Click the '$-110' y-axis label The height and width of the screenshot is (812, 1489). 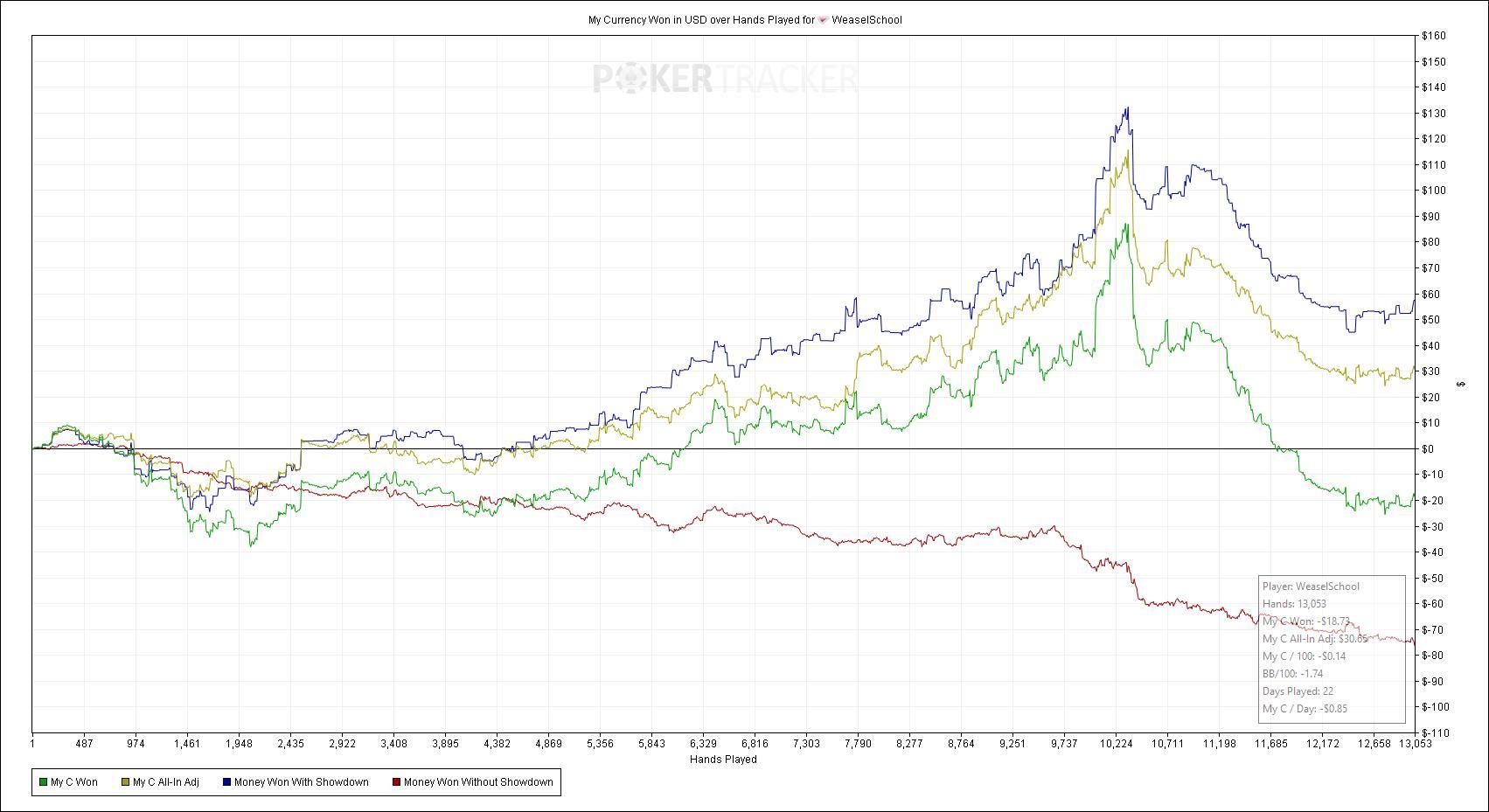1435,732
